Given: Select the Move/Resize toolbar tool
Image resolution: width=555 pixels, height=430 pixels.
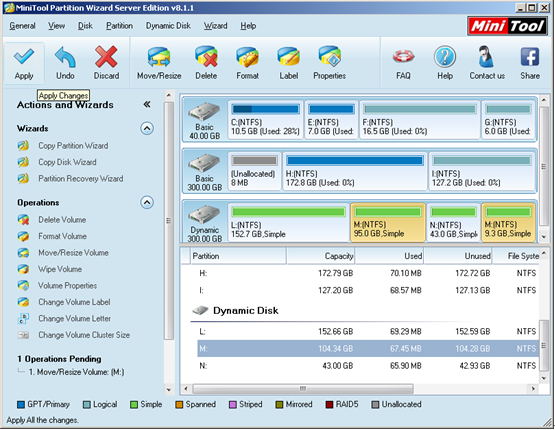Looking at the screenshot, I should [159, 63].
